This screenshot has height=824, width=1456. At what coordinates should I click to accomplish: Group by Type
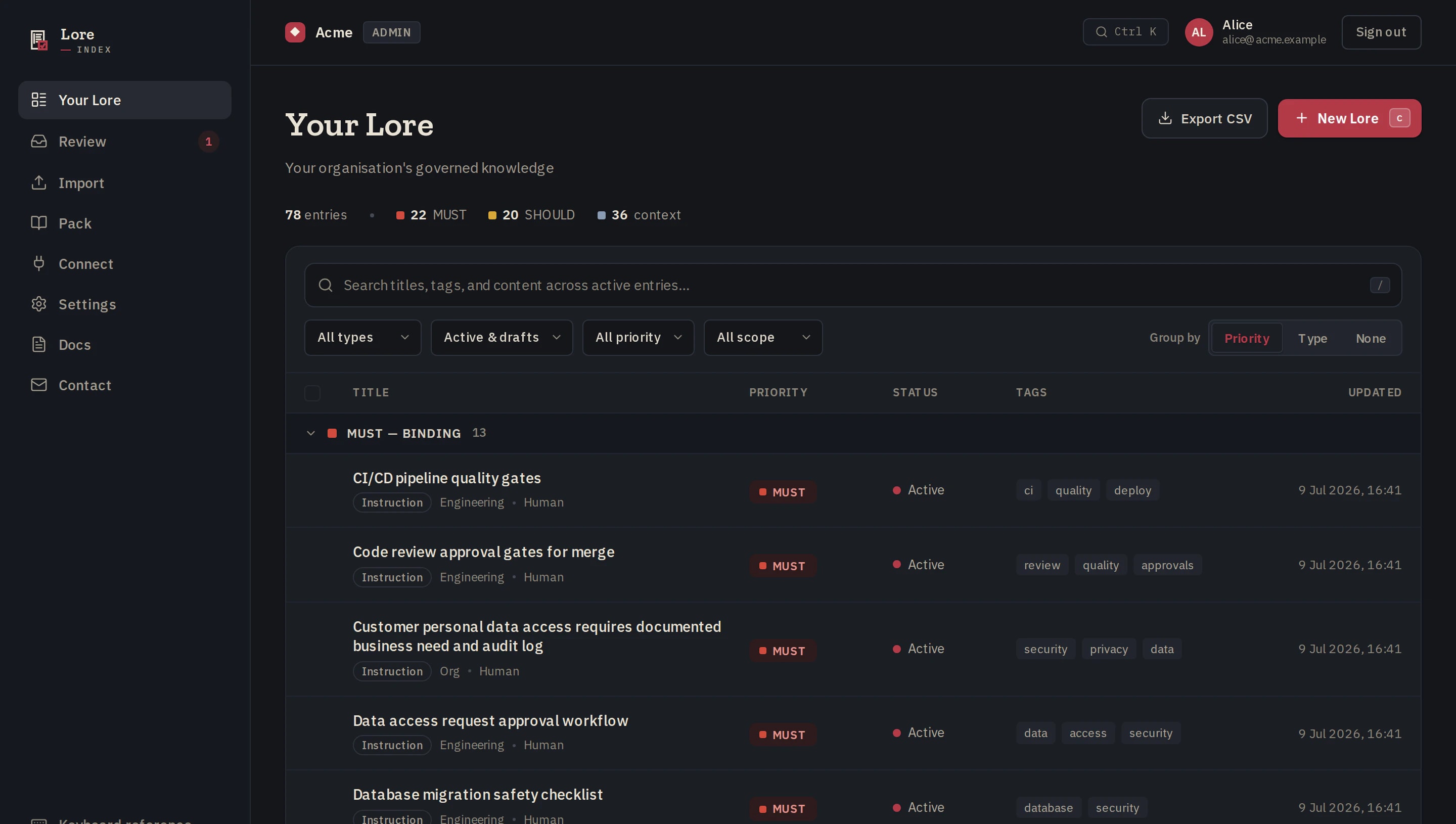coord(1312,338)
